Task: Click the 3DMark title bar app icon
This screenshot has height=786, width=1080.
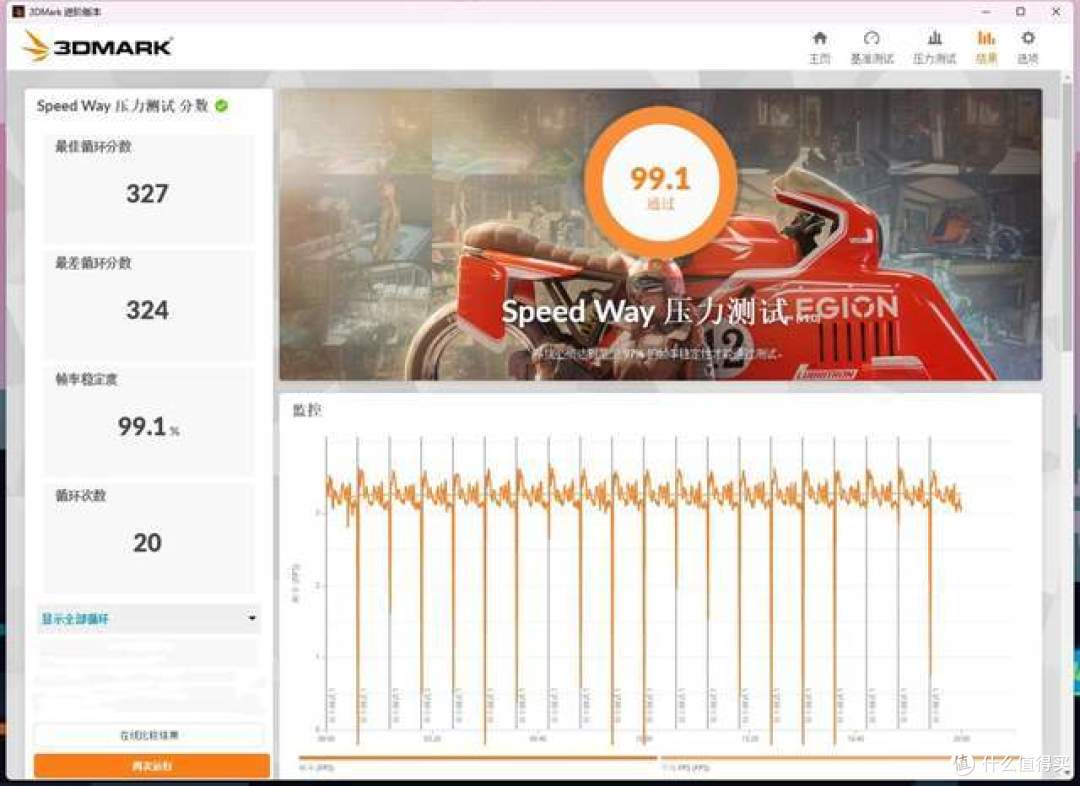Action: [18, 12]
